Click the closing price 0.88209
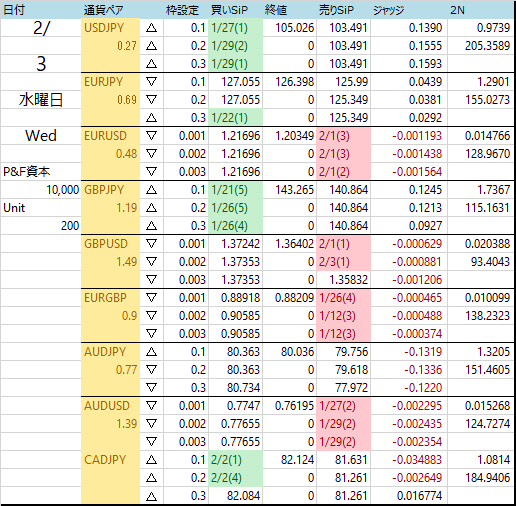516x506 pixels. coord(294,298)
